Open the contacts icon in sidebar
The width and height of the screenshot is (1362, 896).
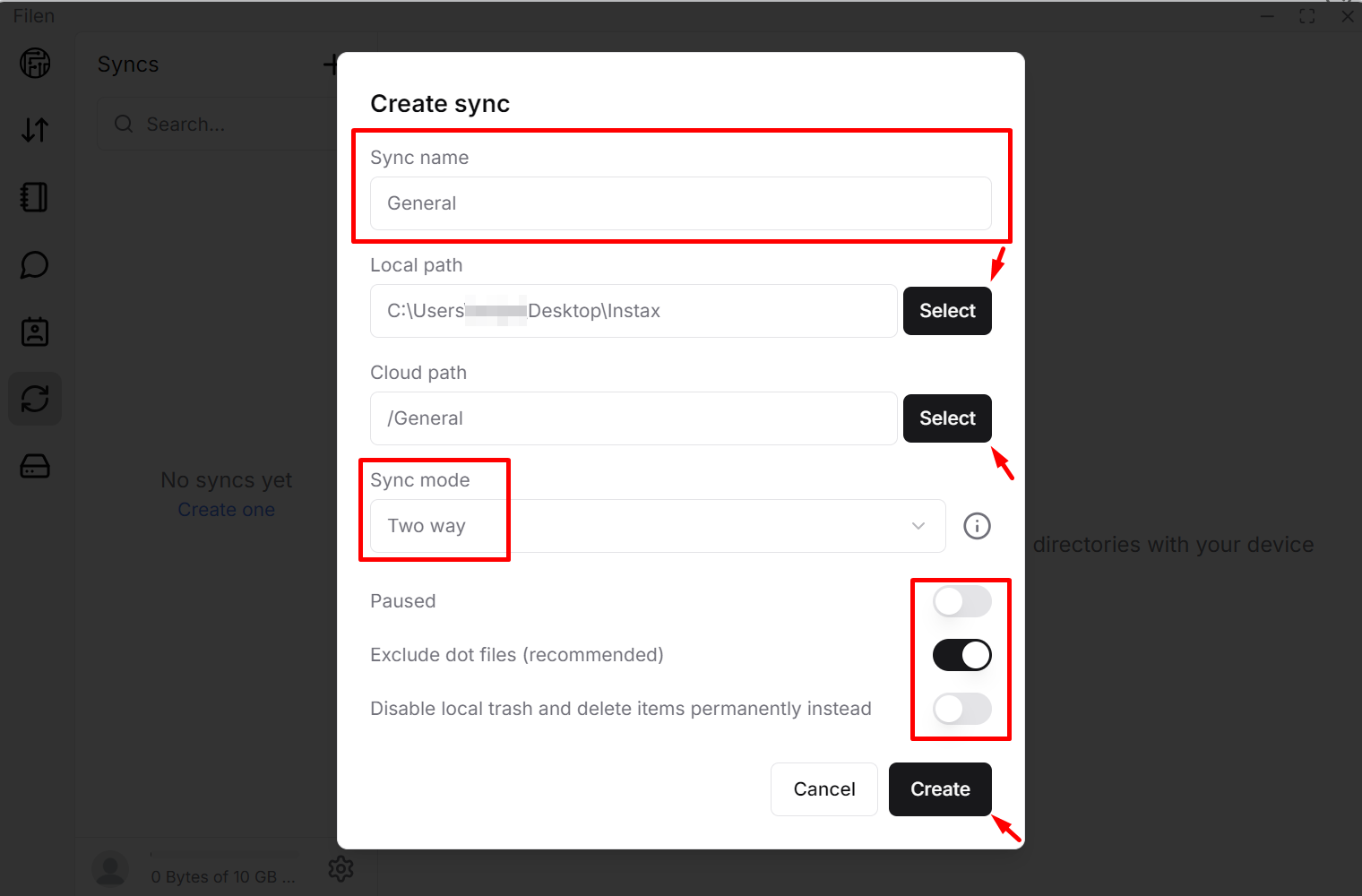(x=35, y=332)
